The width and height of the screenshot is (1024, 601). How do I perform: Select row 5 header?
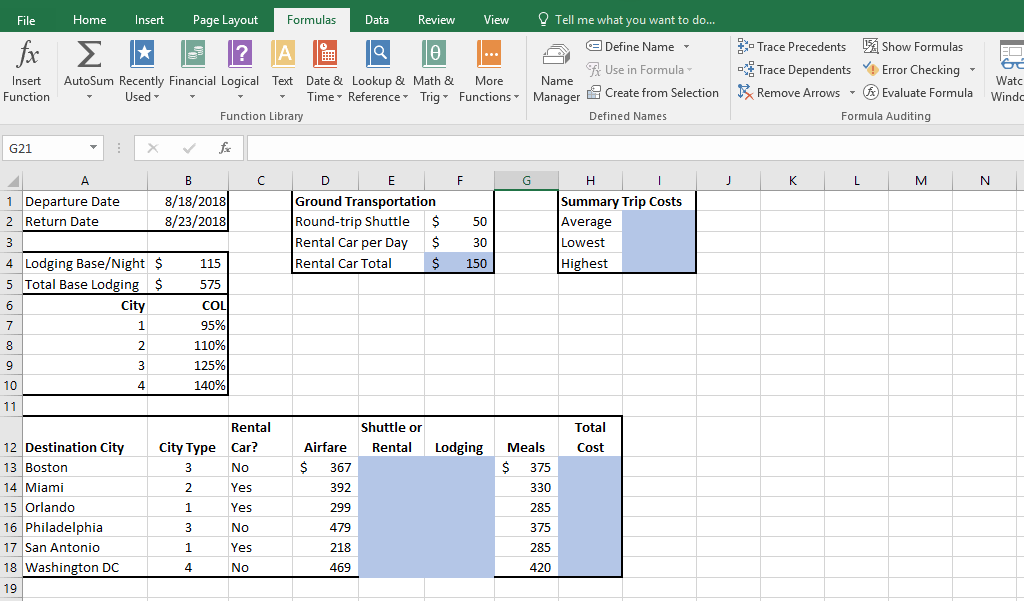click(x=10, y=284)
